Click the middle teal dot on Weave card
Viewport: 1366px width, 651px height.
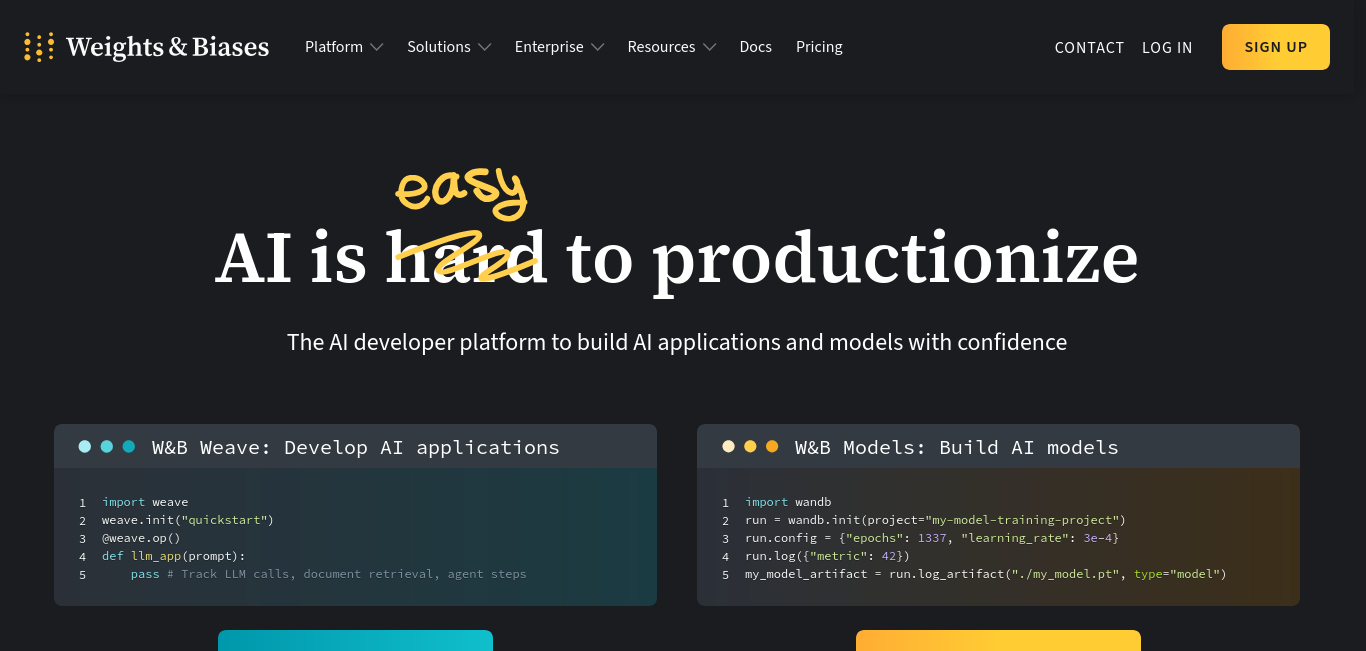click(107, 447)
